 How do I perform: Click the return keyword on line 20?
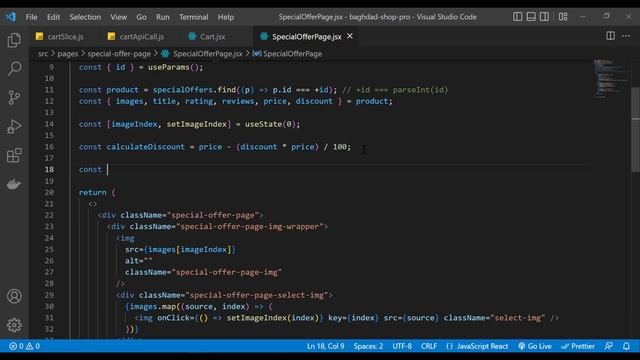pos(93,192)
